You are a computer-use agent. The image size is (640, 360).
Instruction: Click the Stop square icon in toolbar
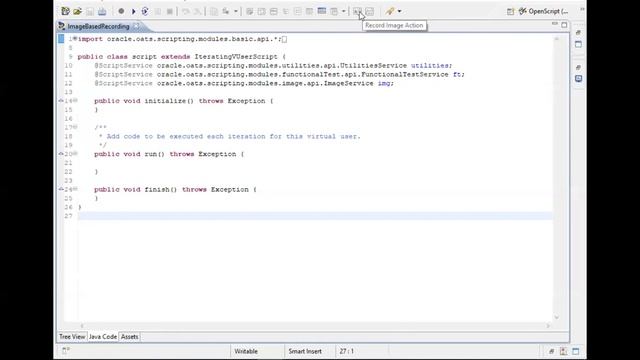click(169, 11)
